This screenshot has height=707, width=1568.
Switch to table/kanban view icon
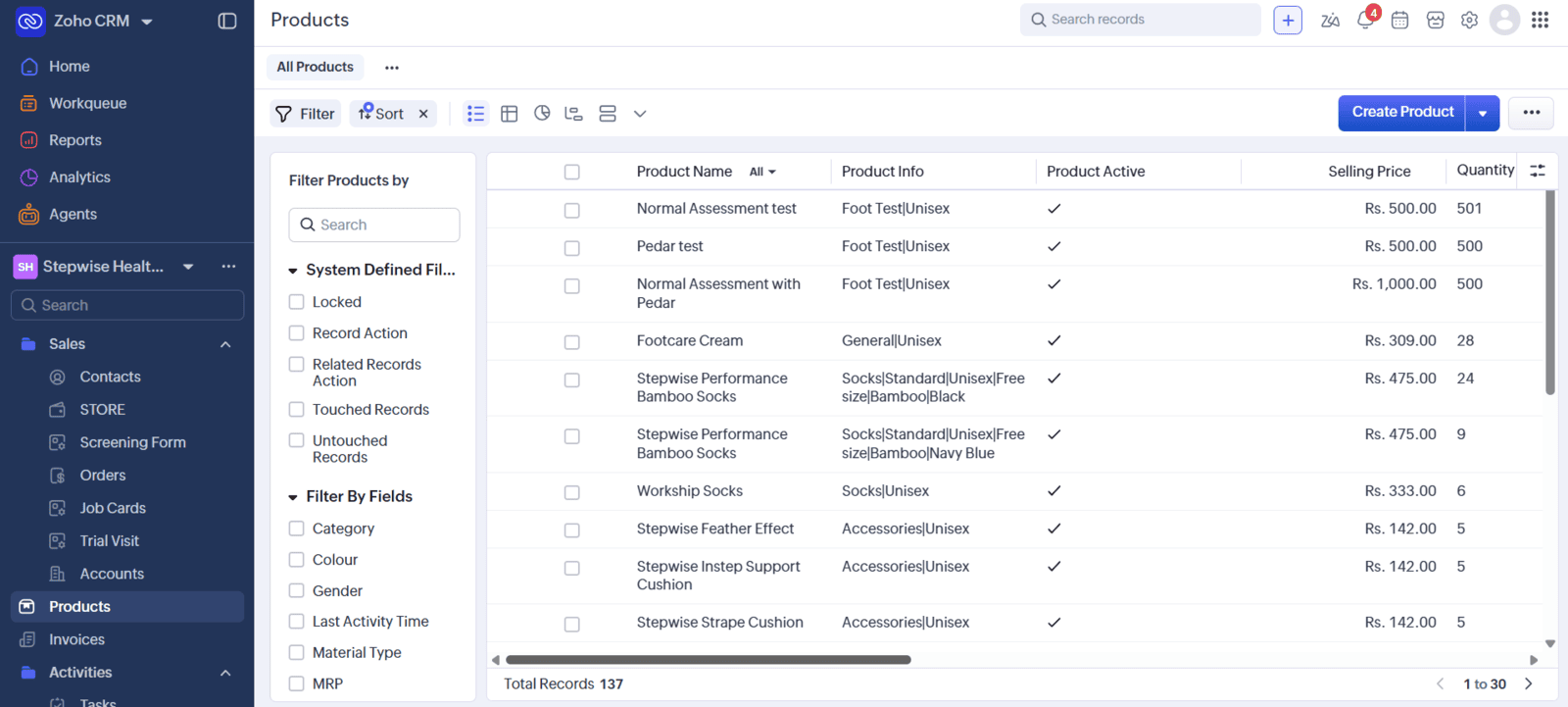pos(509,114)
